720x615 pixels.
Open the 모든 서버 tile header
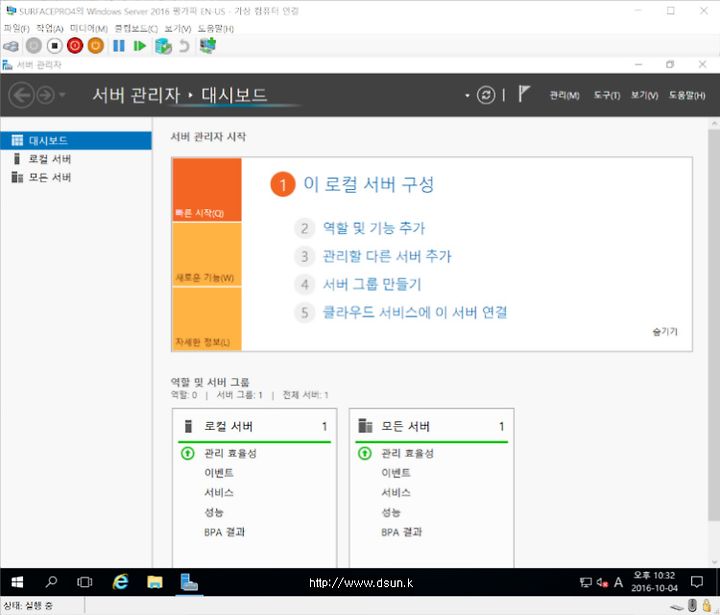pos(432,426)
